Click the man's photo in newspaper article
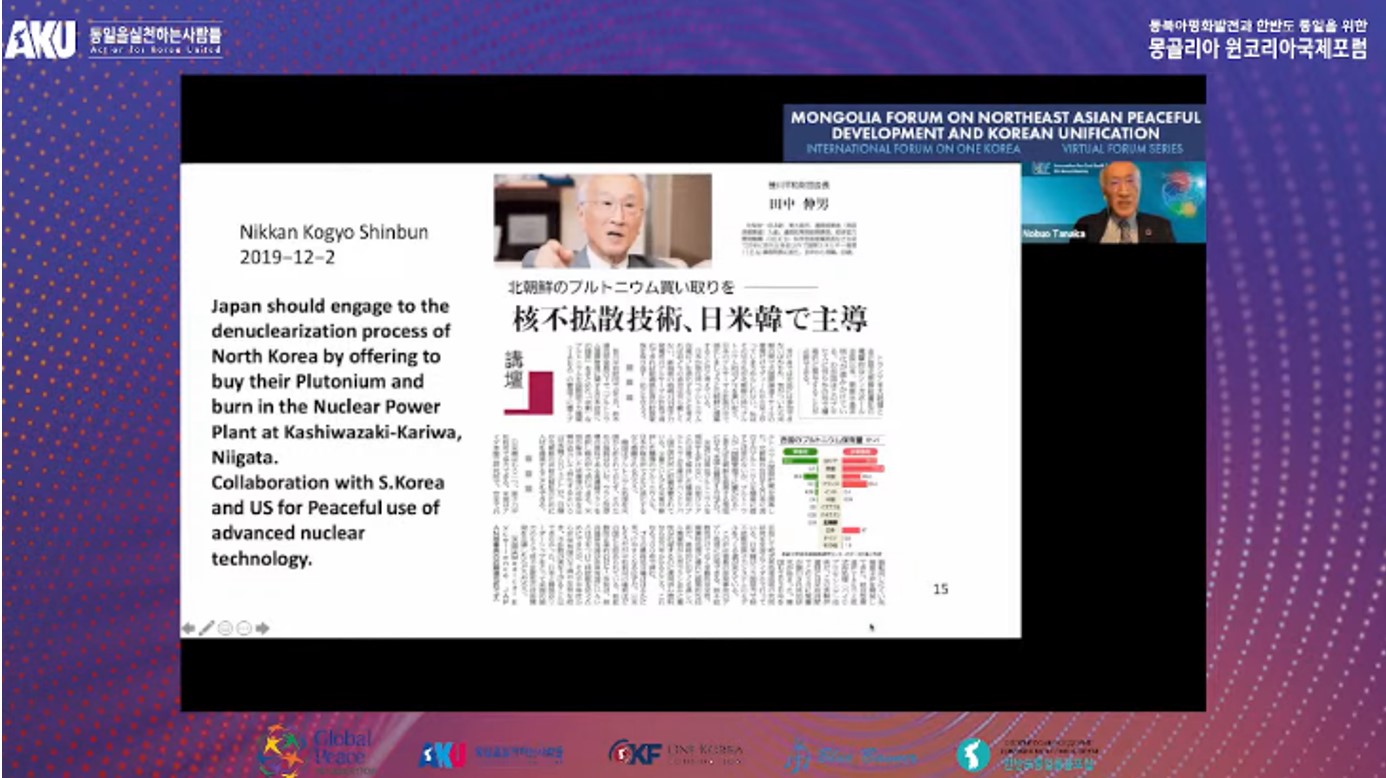Screen dimensions: 1386x778 (602, 220)
